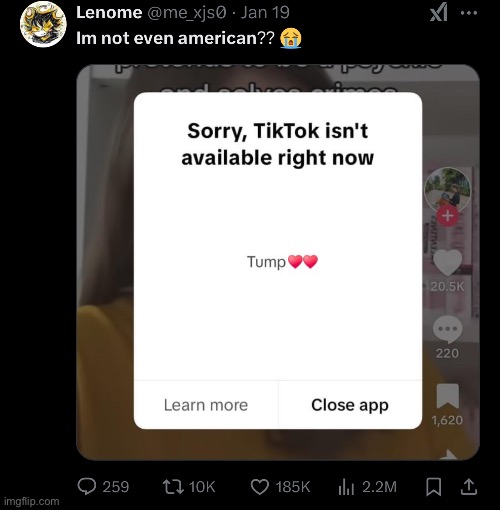Share the tweet via upload arrow icon
This screenshot has height=510, width=500.
click(469, 487)
